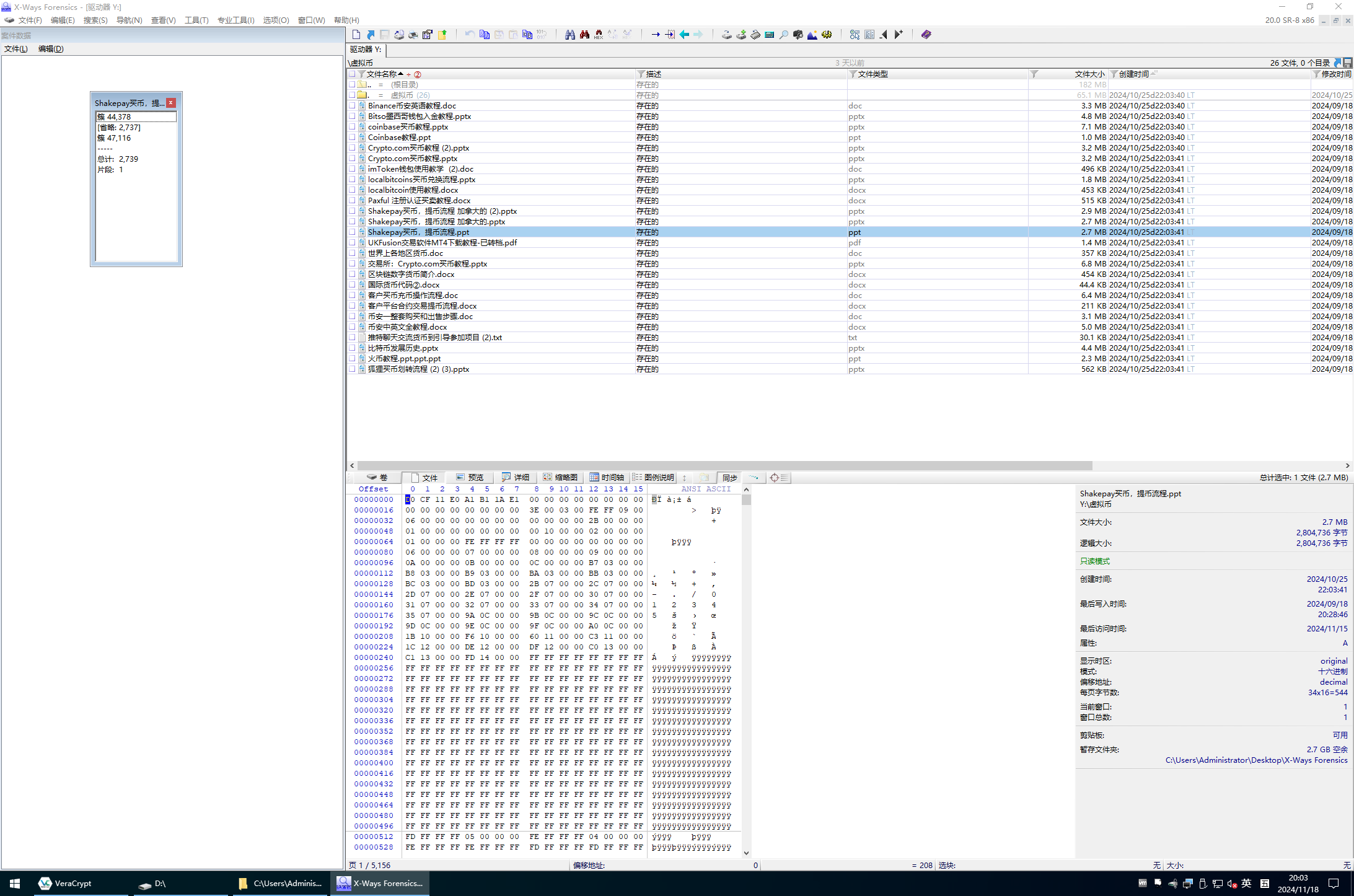Toggle the 同步 sync button
Screen dimensions: 1354x896
[729, 478]
